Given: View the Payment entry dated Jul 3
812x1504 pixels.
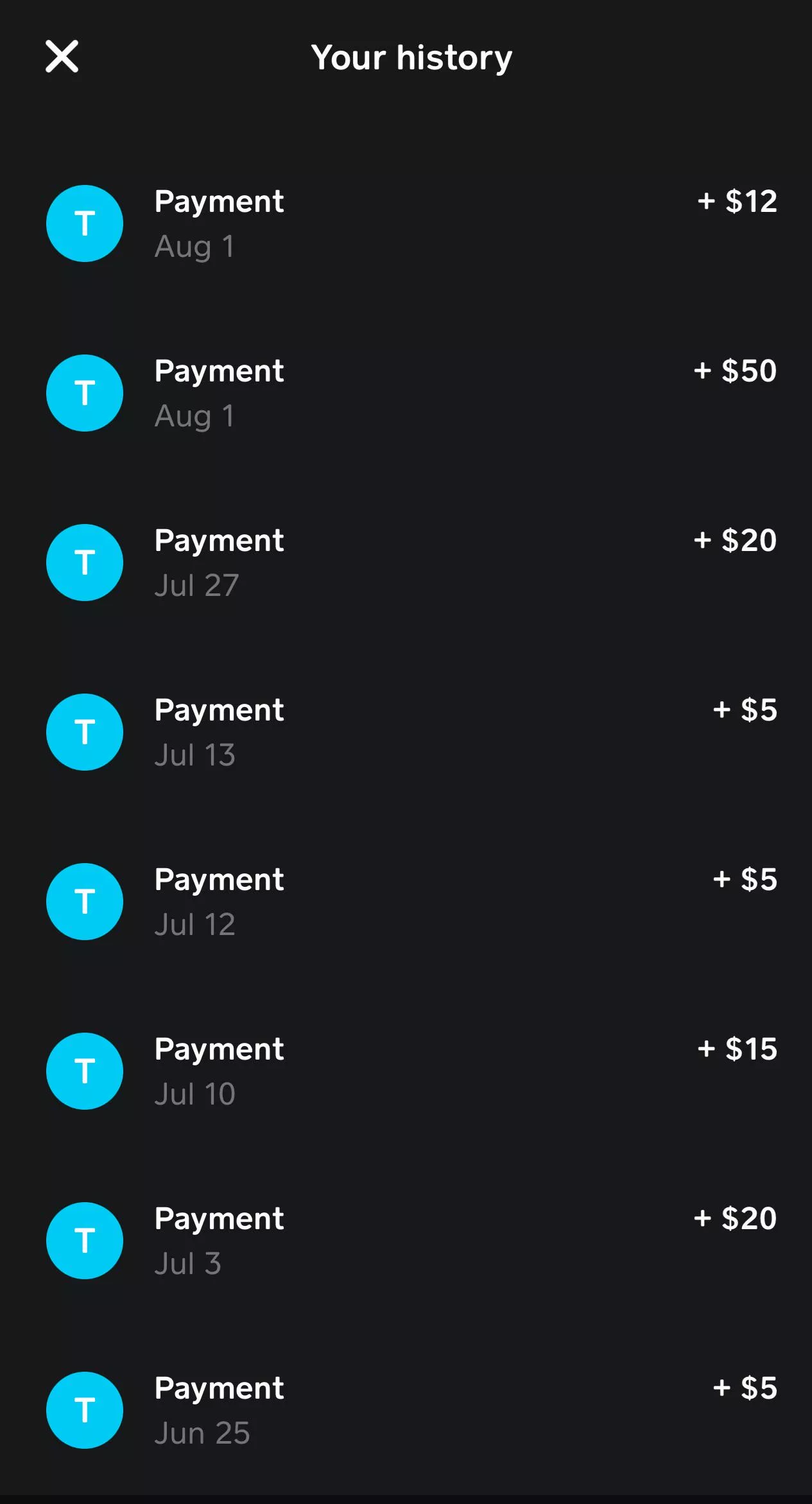Looking at the screenshot, I should pyautogui.click(x=219, y=1219).
